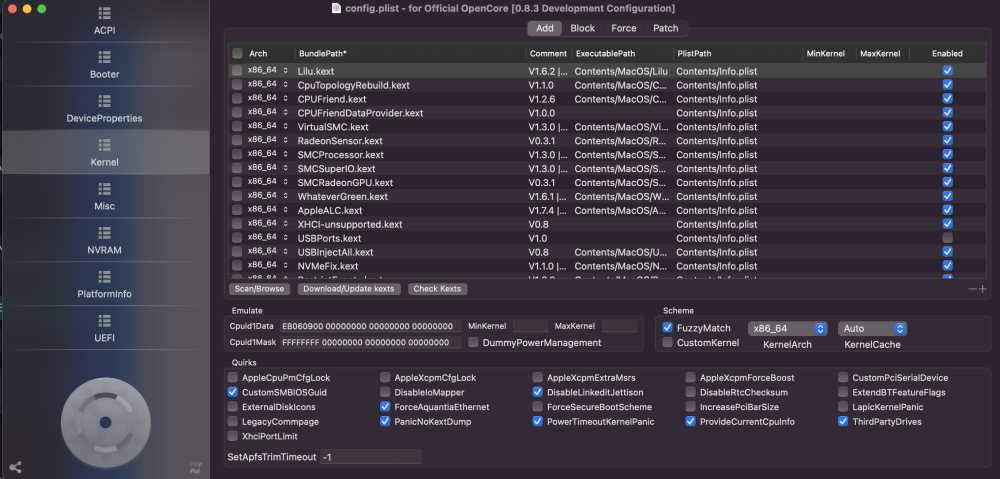Open the PlatformInfo section icon
This screenshot has height=479, width=1000.
[x=105, y=277]
